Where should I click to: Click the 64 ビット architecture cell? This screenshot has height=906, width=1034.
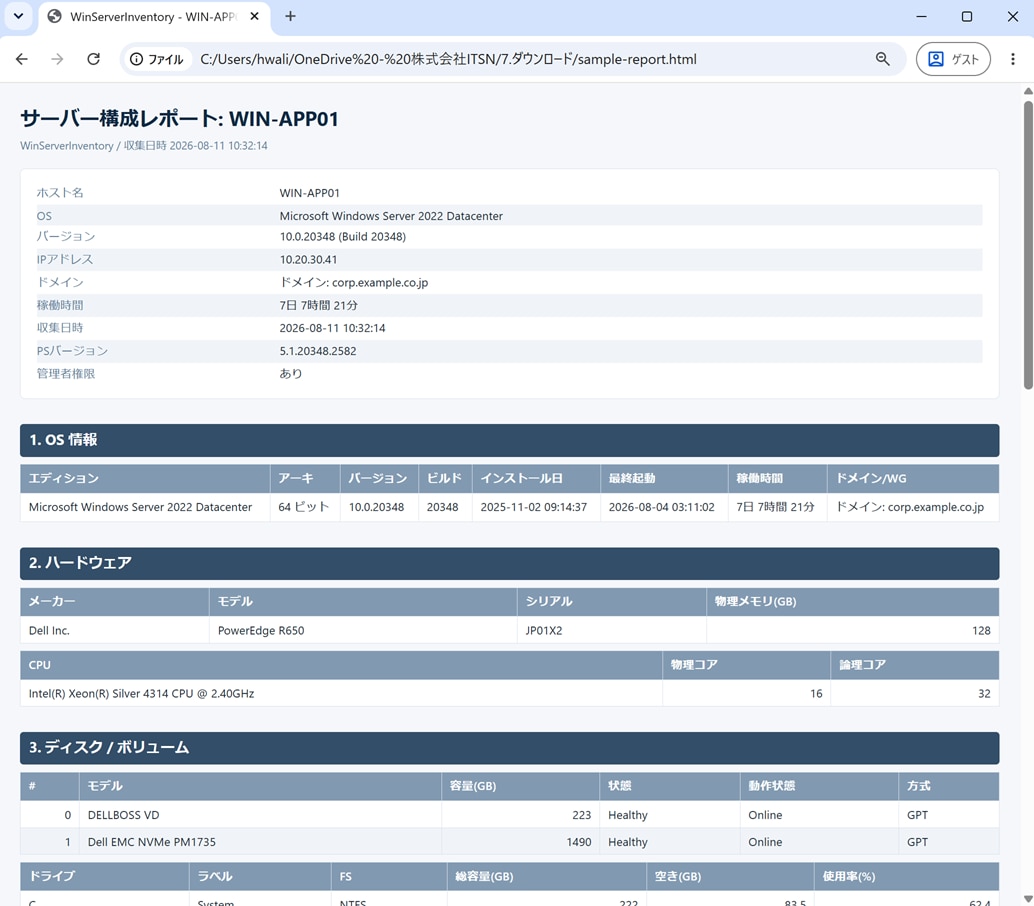(x=304, y=507)
